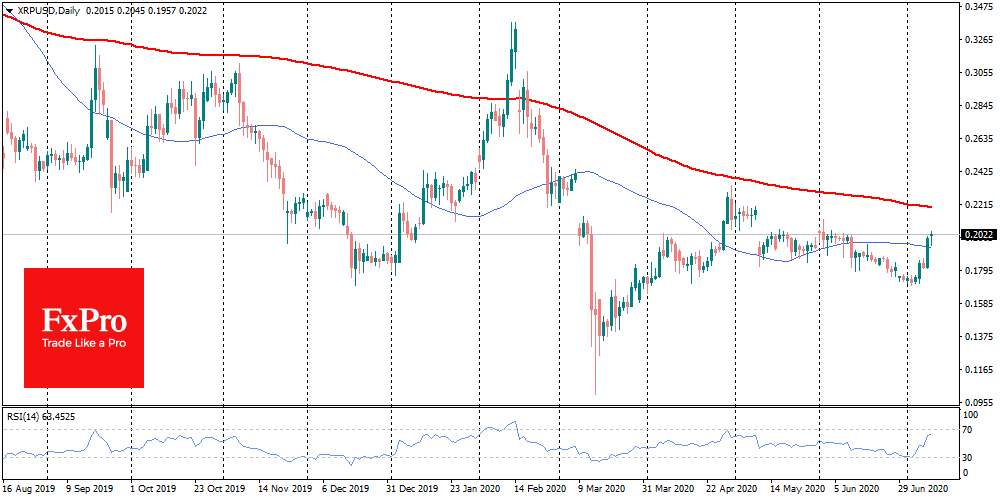This screenshot has height=500, width=1000.
Task: Click the small triangle before XRPUSD title
Action: [9, 11]
